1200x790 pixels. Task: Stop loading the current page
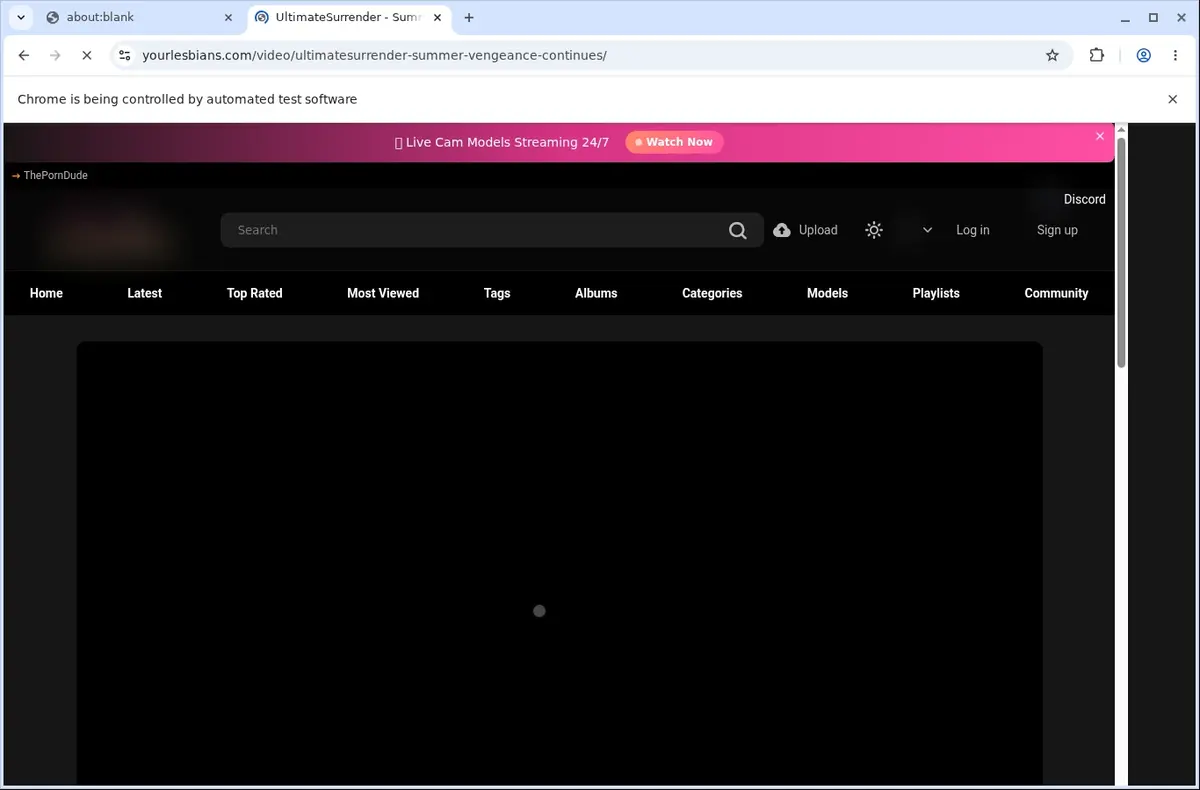(86, 55)
